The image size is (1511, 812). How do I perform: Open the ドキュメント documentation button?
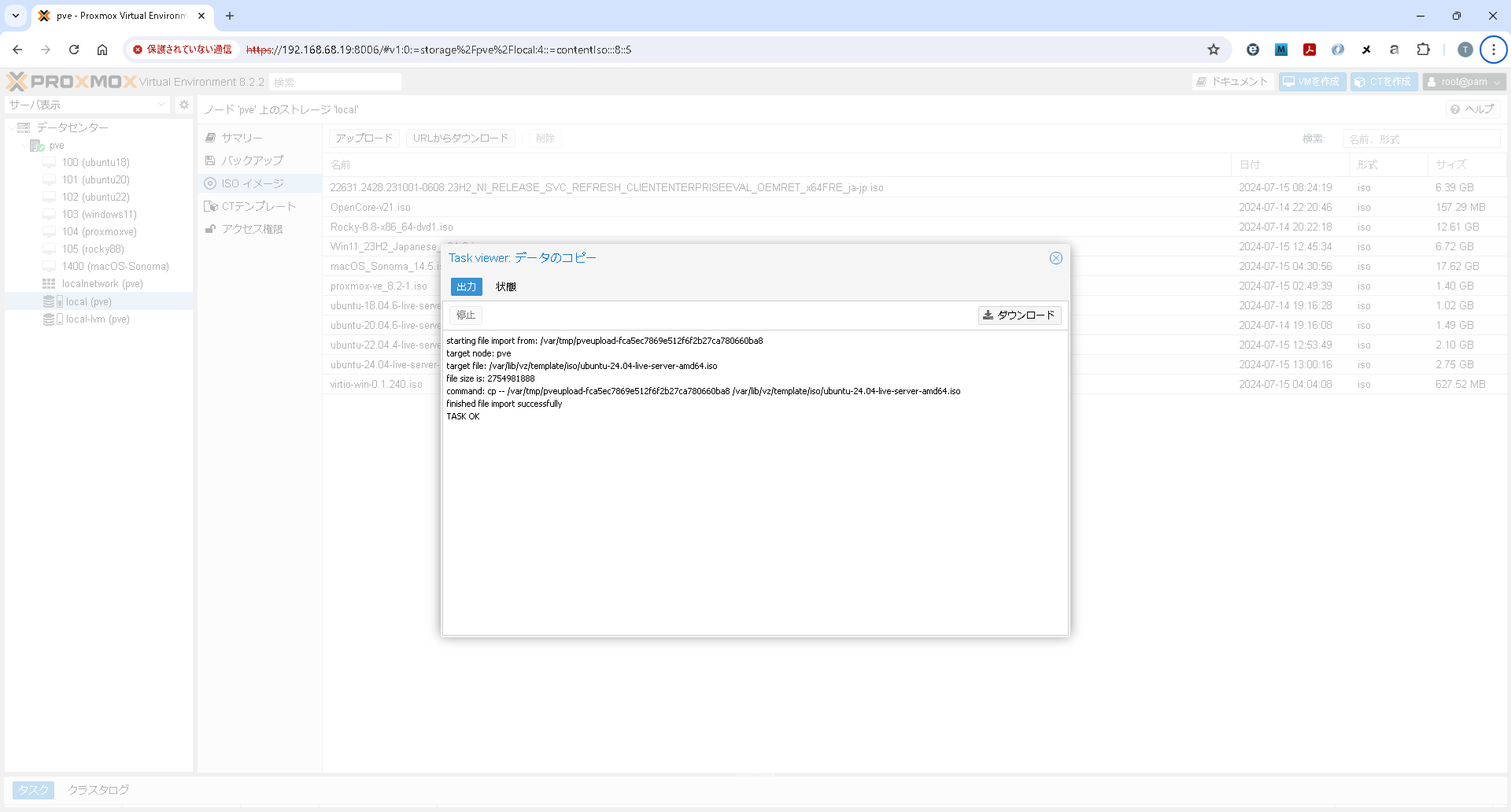[x=1232, y=82]
